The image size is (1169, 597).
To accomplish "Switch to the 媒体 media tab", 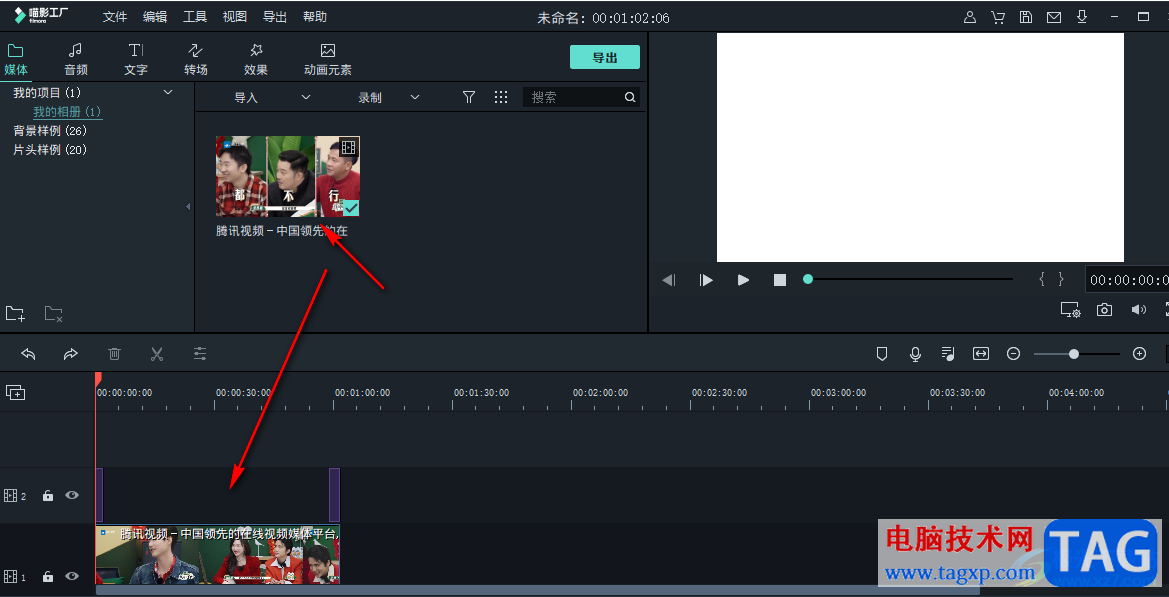I will pos(16,60).
